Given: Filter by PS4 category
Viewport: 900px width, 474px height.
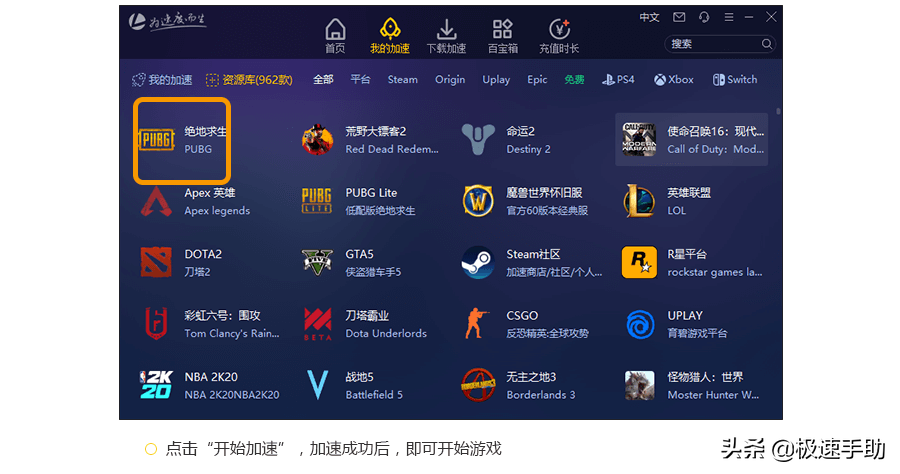Looking at the screenshot, I should click(x=618, y=80).
